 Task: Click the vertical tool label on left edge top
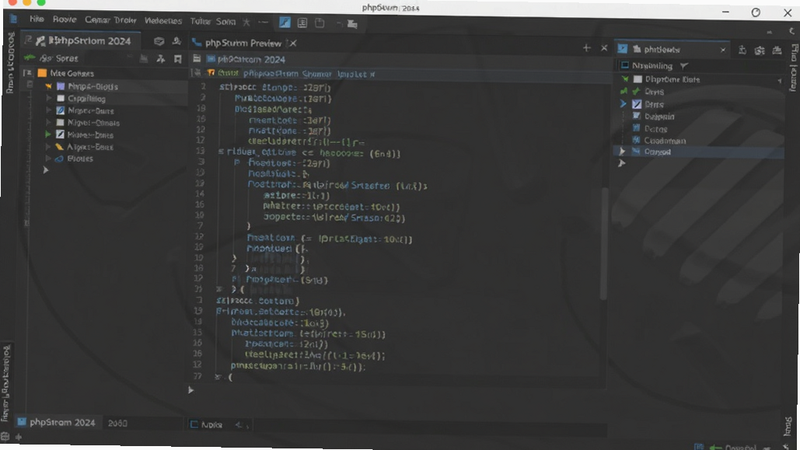10,63
